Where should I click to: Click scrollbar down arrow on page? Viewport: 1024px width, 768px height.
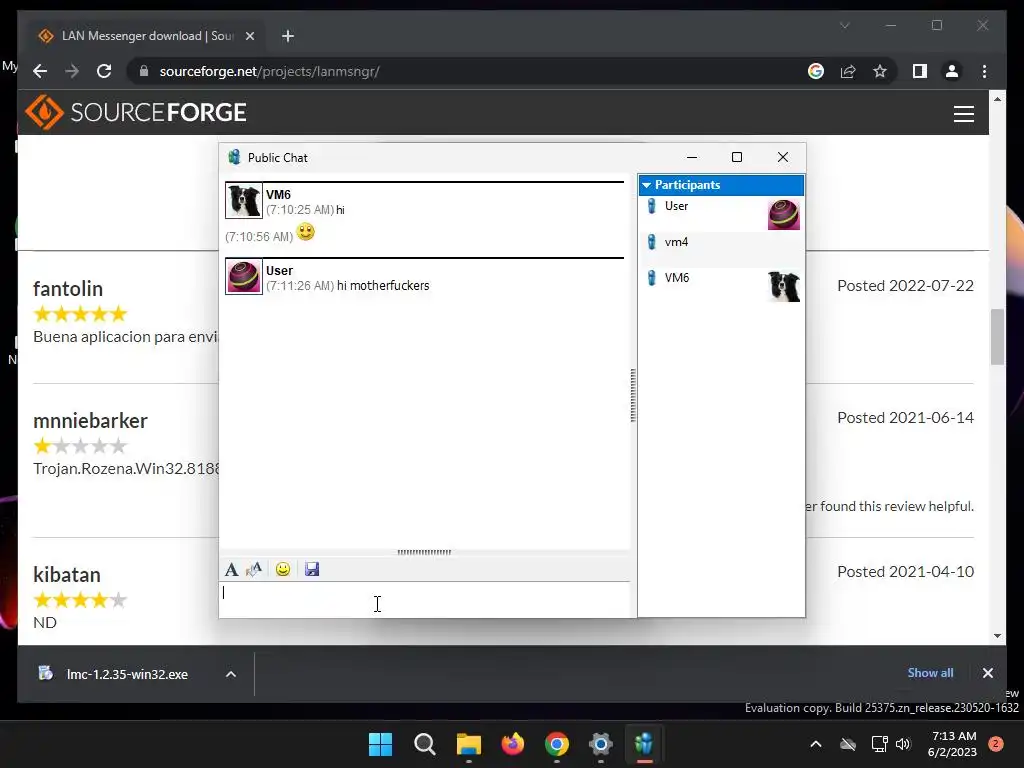coord(997,635)
